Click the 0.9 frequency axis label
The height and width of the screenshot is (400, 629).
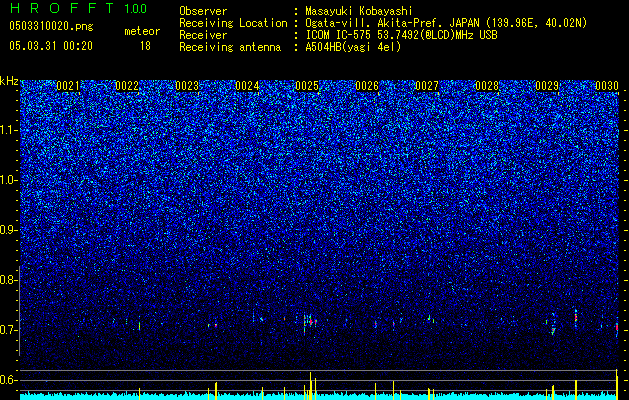coord(8,230)
